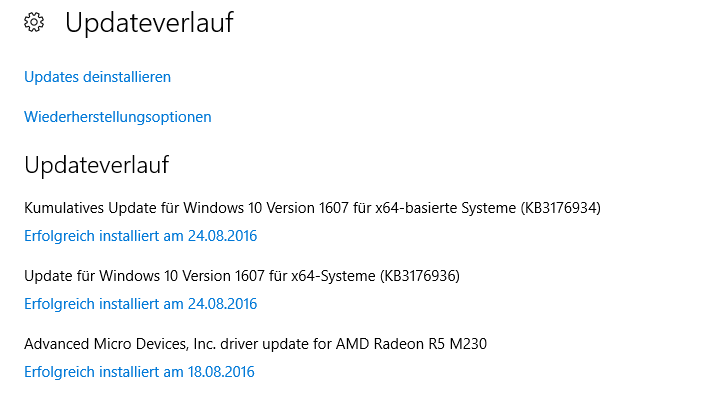Open the "Erfolgreich installiert am 18.08.2016" link
The width and height of the screenshot is (726, 395).
(139, 372)
